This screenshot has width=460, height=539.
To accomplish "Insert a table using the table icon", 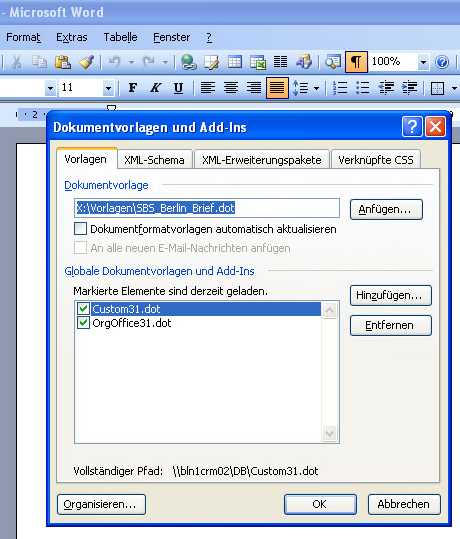I will (235, 62).
